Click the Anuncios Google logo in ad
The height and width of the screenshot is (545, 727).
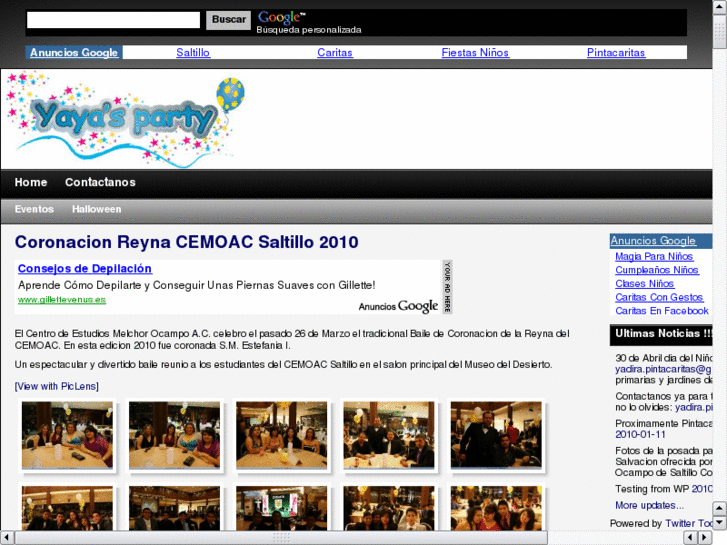[x=398, y=306]
